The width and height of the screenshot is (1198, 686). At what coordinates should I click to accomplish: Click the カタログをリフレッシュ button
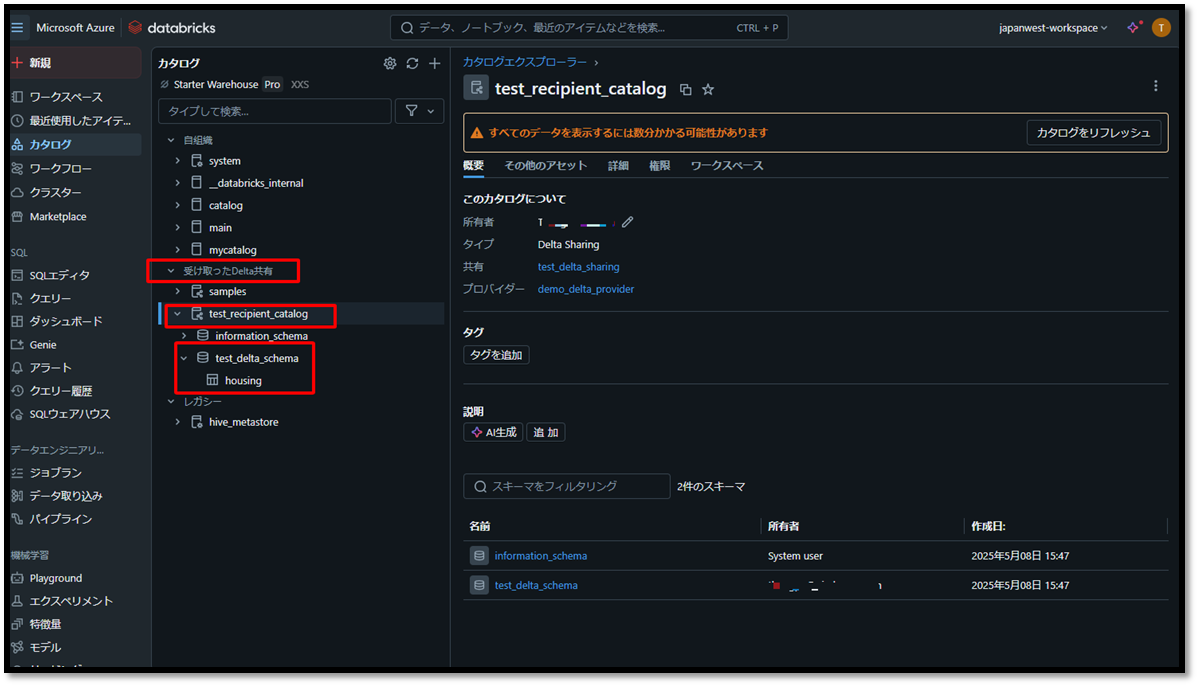click(1093, 133)
